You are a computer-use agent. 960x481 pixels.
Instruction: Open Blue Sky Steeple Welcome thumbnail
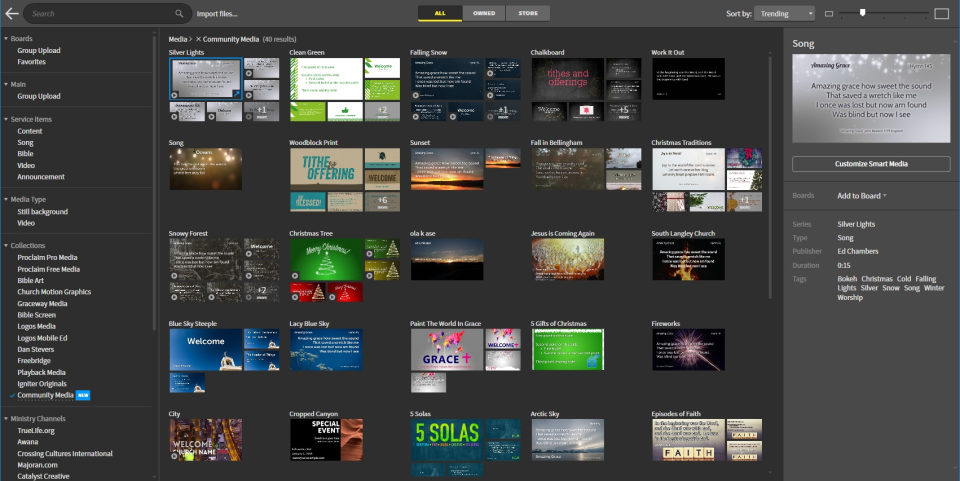coord(205,349)
